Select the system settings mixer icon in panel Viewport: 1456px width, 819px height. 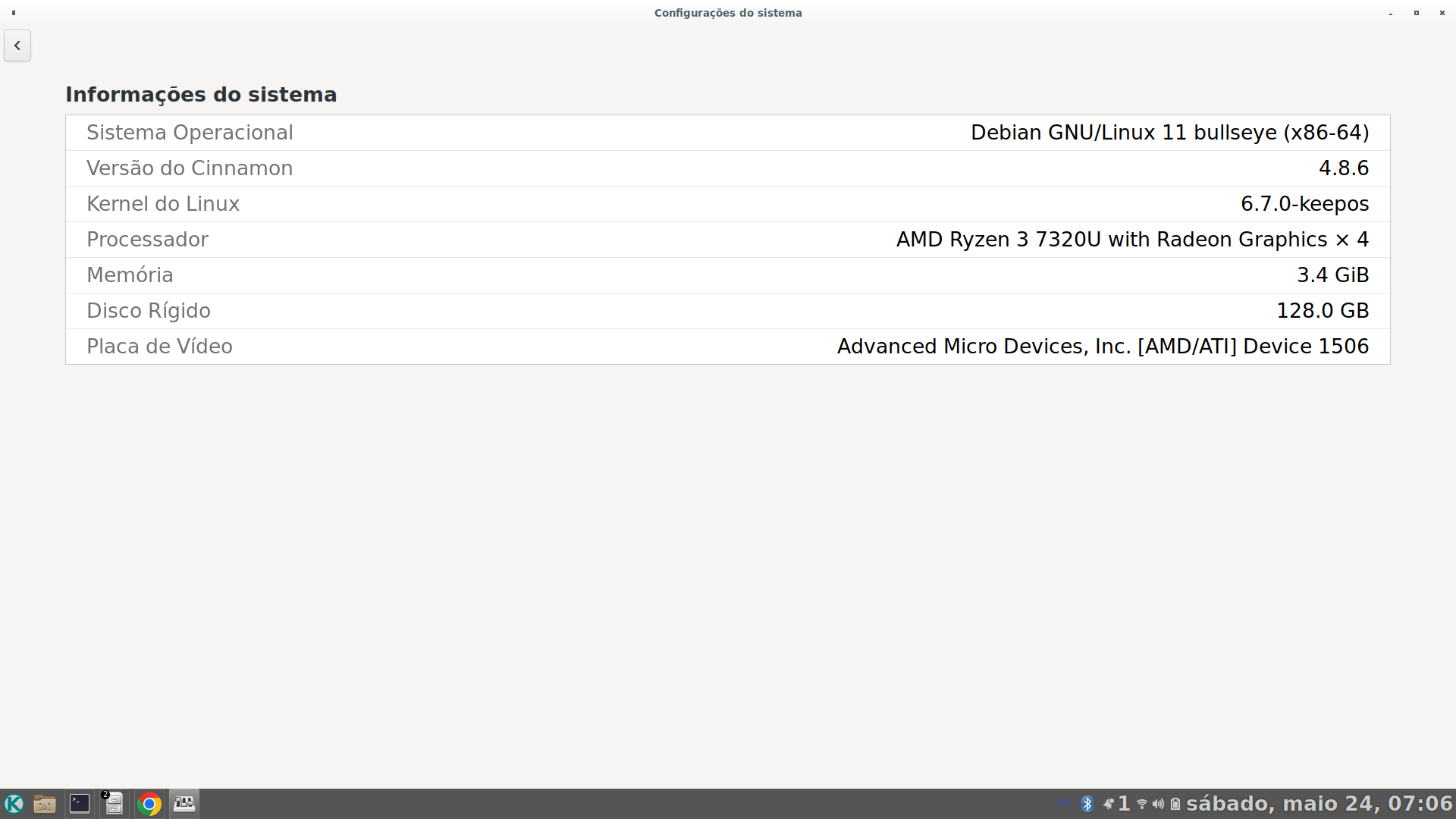(x=184, y=804)
